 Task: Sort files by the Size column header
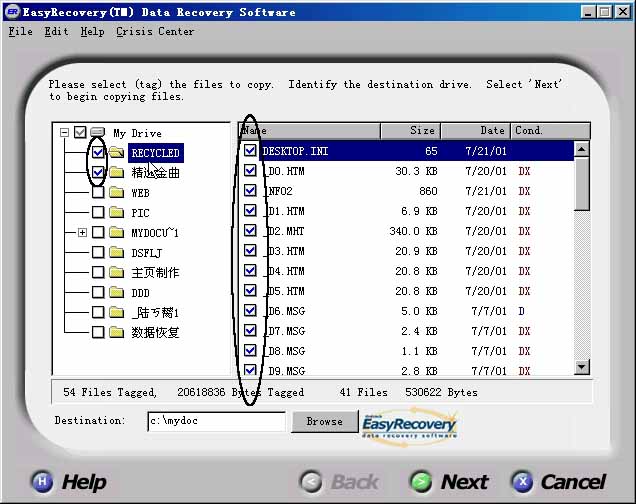[410, 131]
